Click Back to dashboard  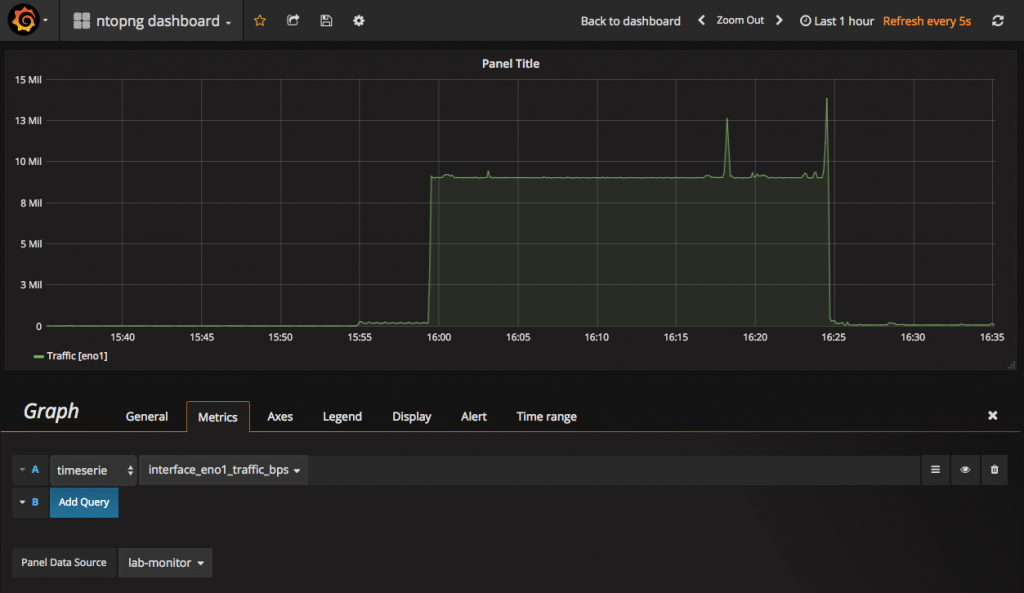pyautogui.click(x=630, y=21)
